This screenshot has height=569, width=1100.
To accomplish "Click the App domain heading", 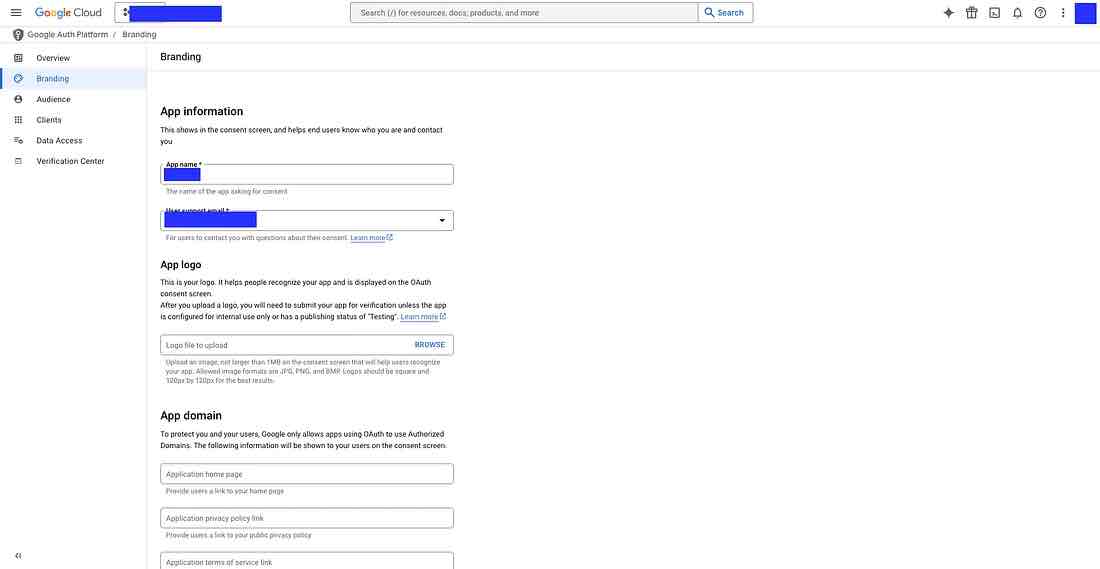I will 191,416.
